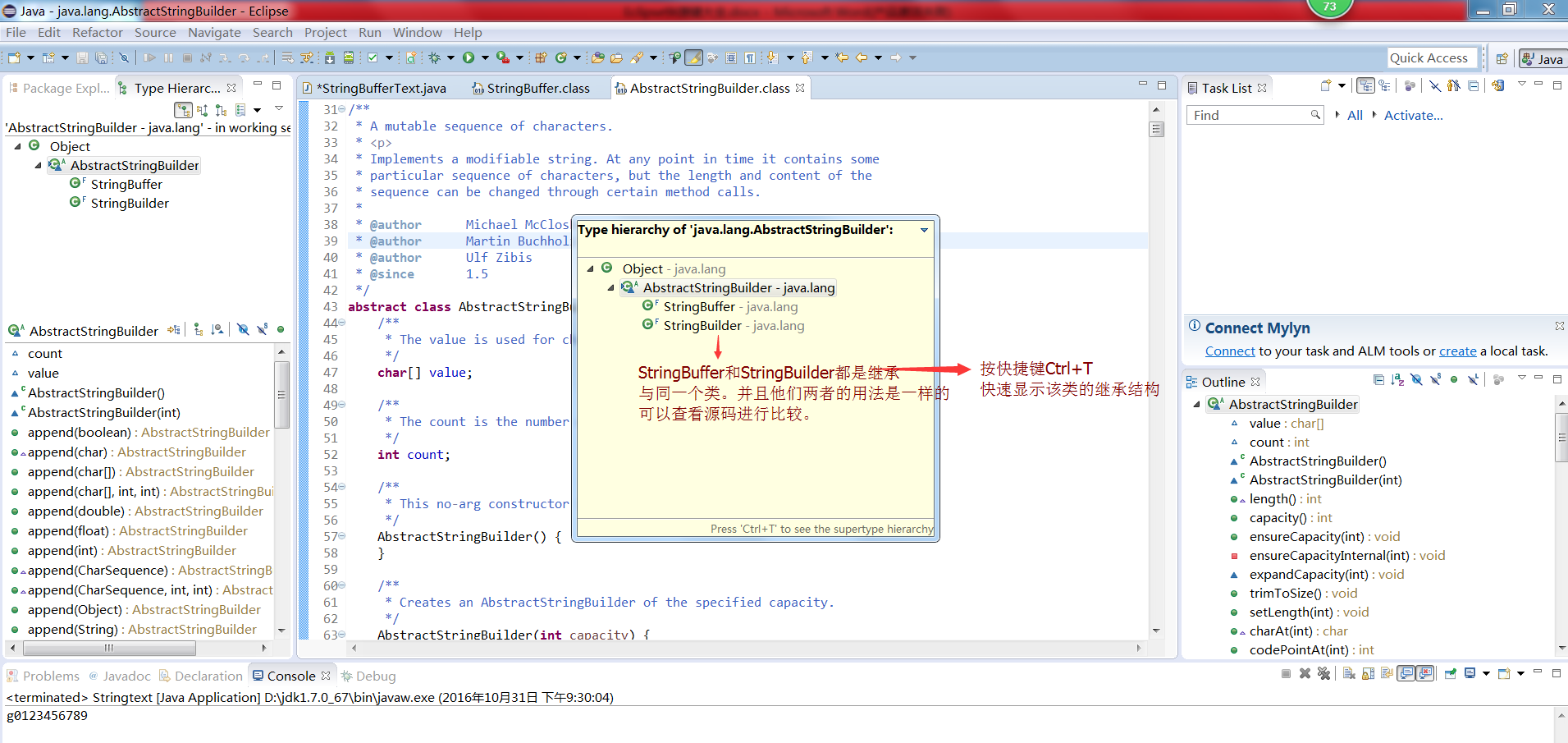This screenshot has height=743, width=1568.
Task: Toggle Hide Fields in the members pane
Action: 243,330
